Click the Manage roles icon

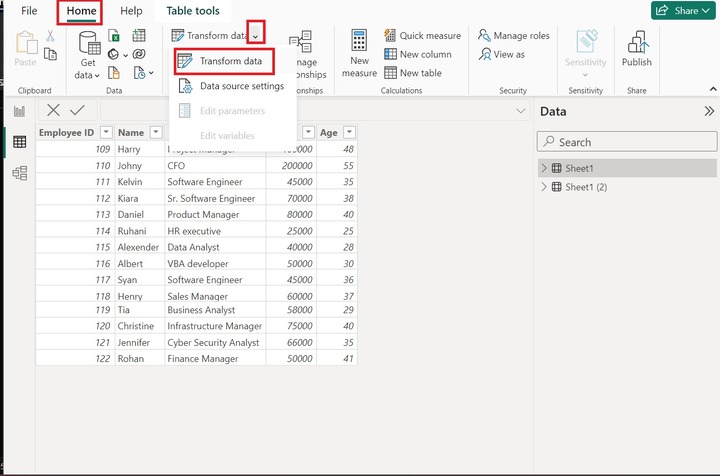point(484,36)
